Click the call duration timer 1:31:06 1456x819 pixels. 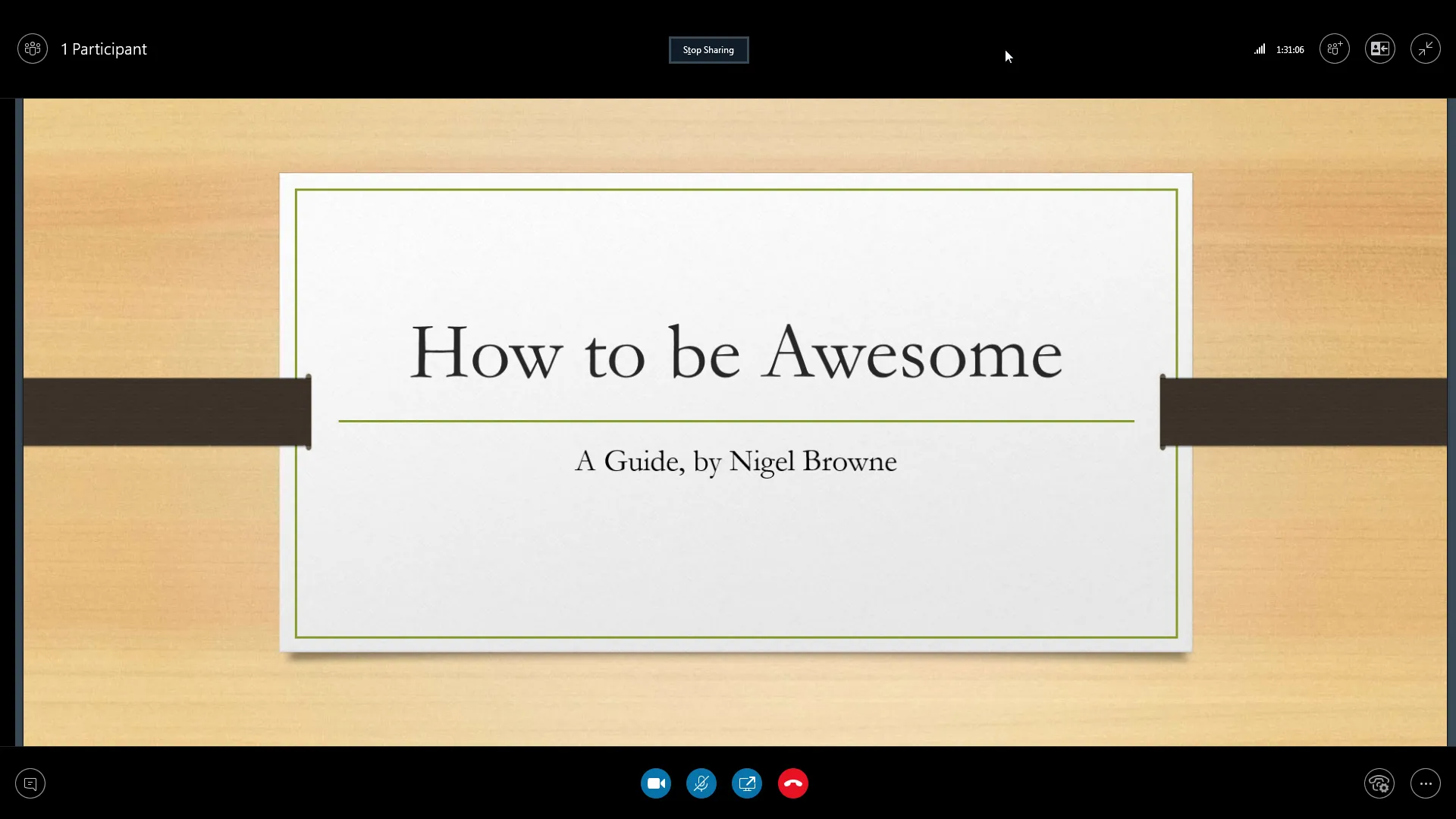pyautogui.click(x=1290, y=50)
